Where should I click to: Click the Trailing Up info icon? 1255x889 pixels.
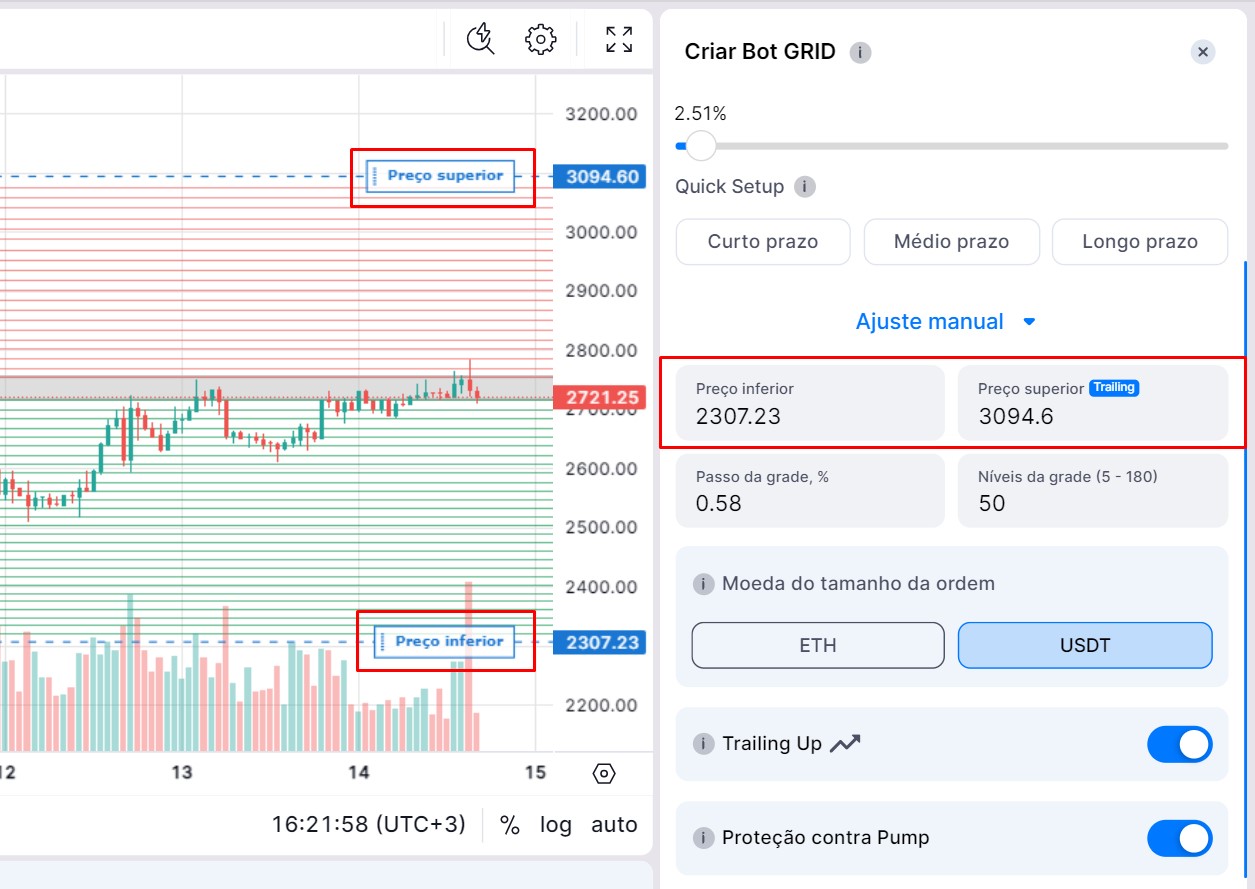[x=704, y=744]
